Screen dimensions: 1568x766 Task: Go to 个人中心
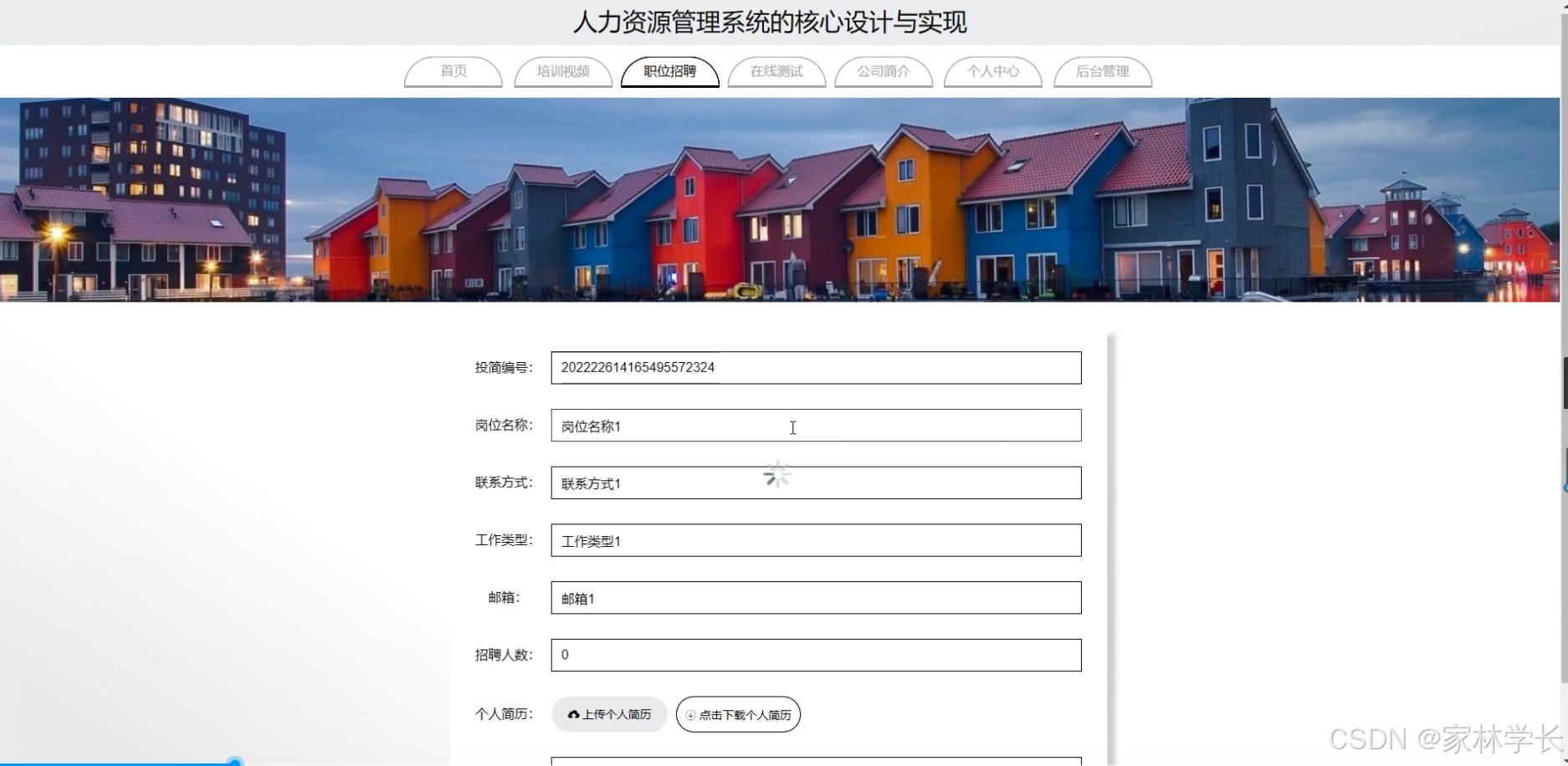coord(992,71)
